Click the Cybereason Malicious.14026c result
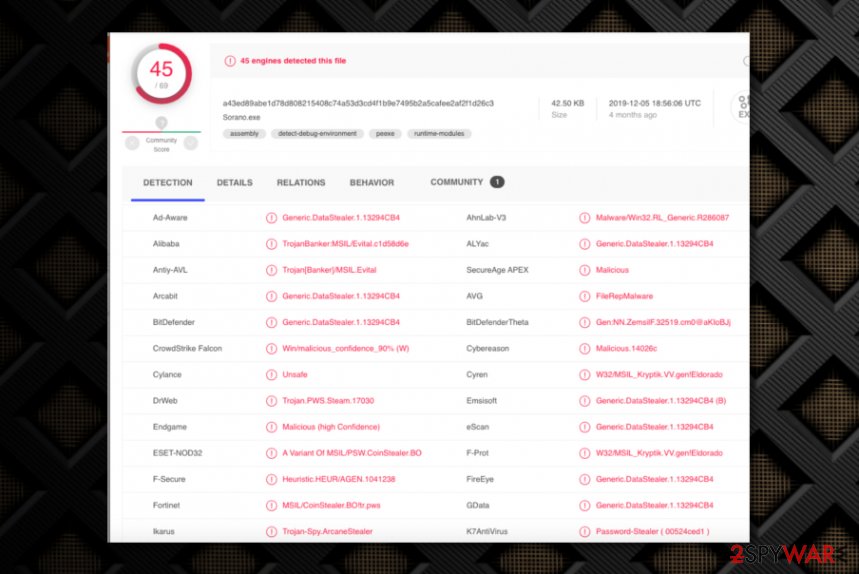Viewport: 859px width, 574px height. tap(626, 348)
